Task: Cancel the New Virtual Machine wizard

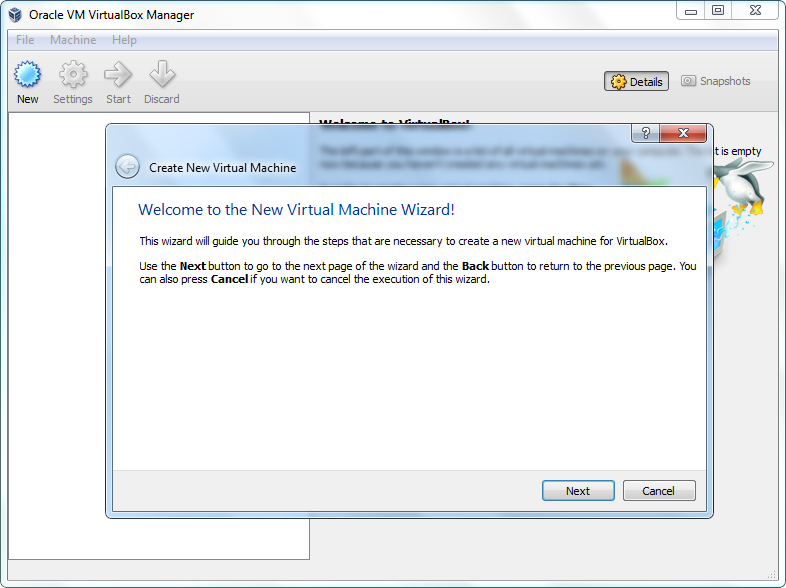Action: [659, 491]
